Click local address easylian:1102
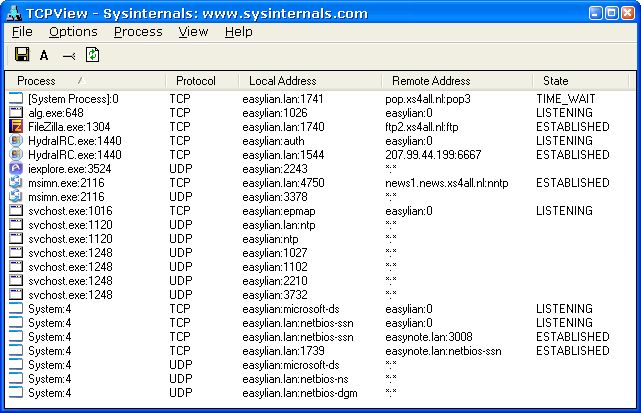This screenshot has height=413, width=641. point(275,267)
